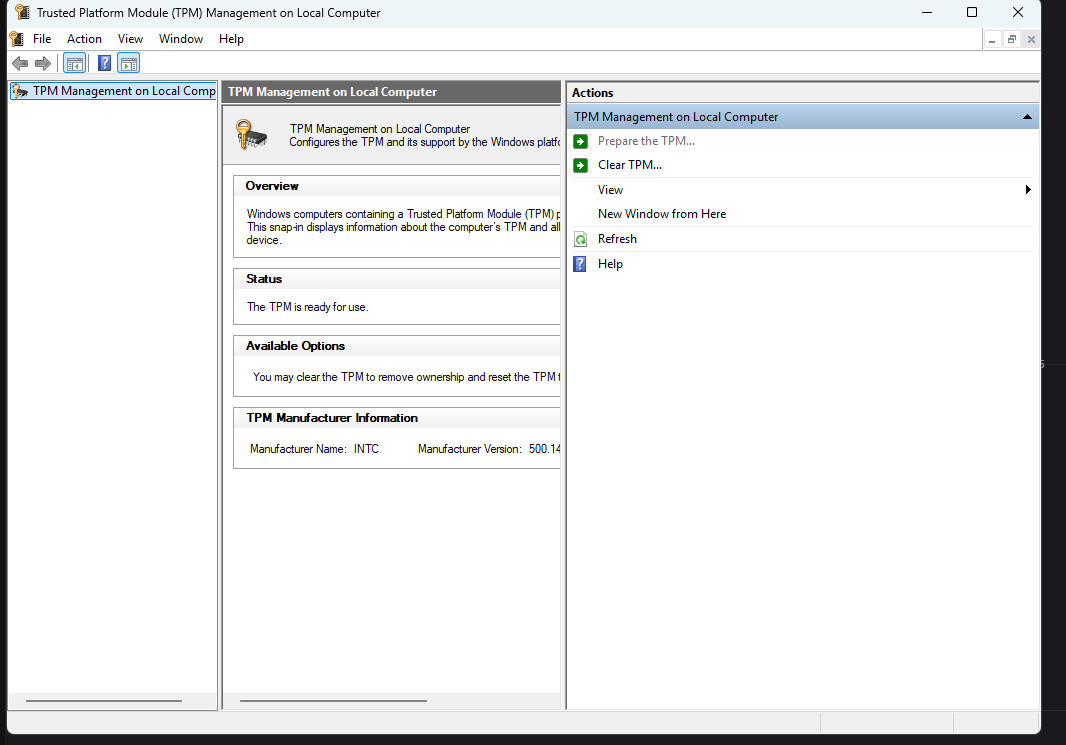
Task: Toggle Show/Hide Console Tree toolbar icon
Action: (74, 63)
